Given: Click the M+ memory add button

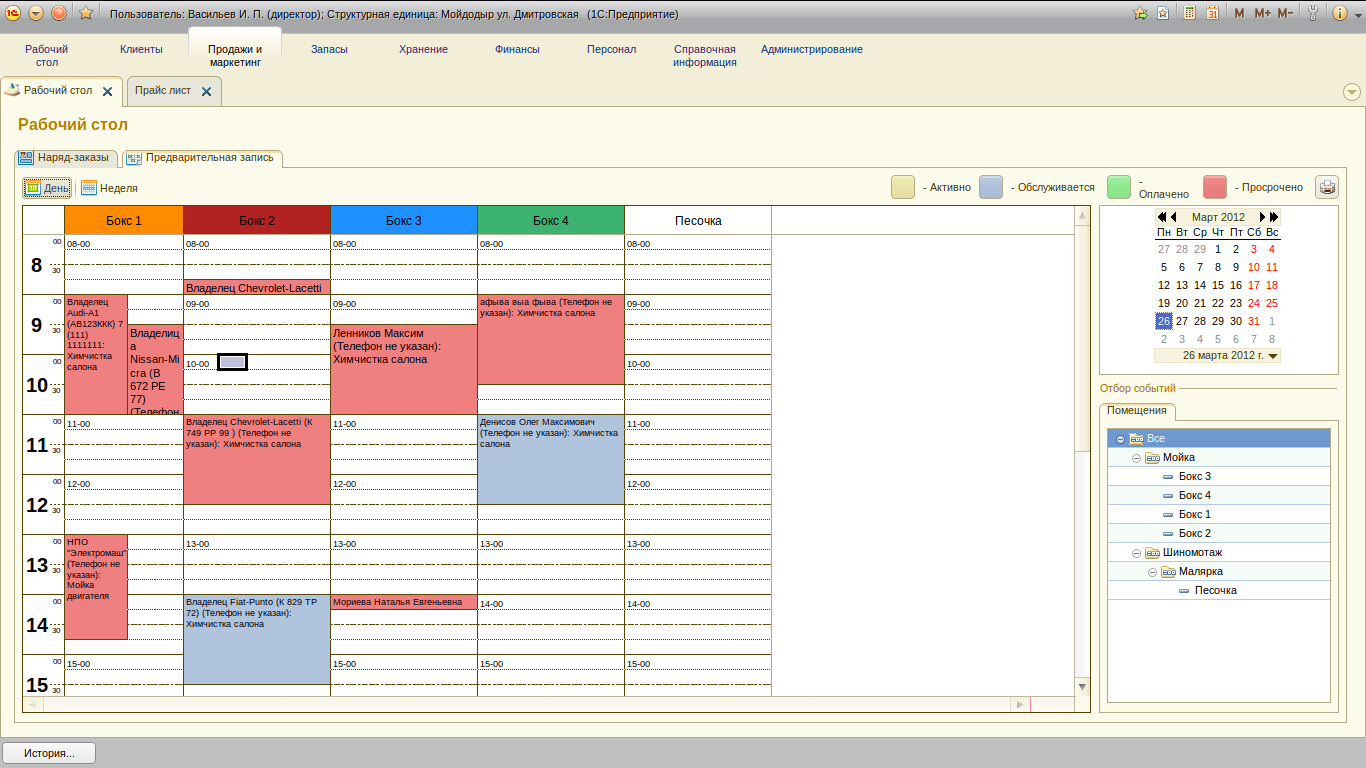Looking at the screenshot, I should pos(1262,14).
